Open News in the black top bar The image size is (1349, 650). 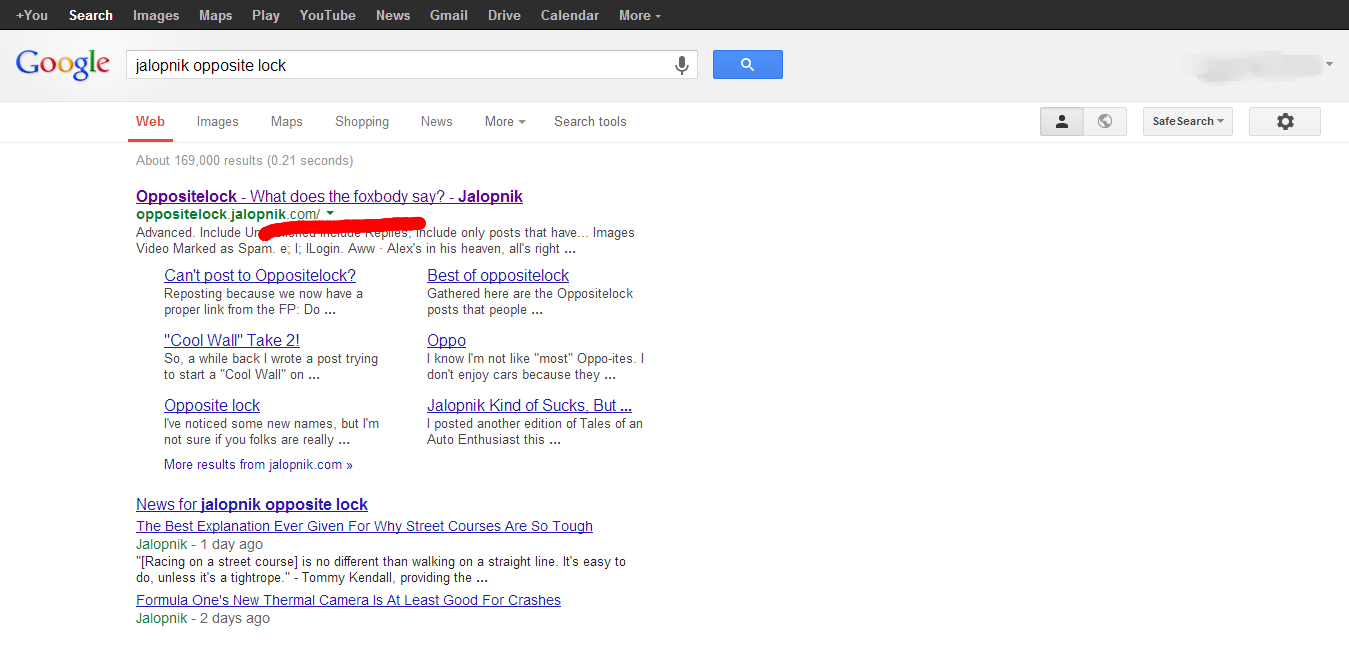pos(393,15)
